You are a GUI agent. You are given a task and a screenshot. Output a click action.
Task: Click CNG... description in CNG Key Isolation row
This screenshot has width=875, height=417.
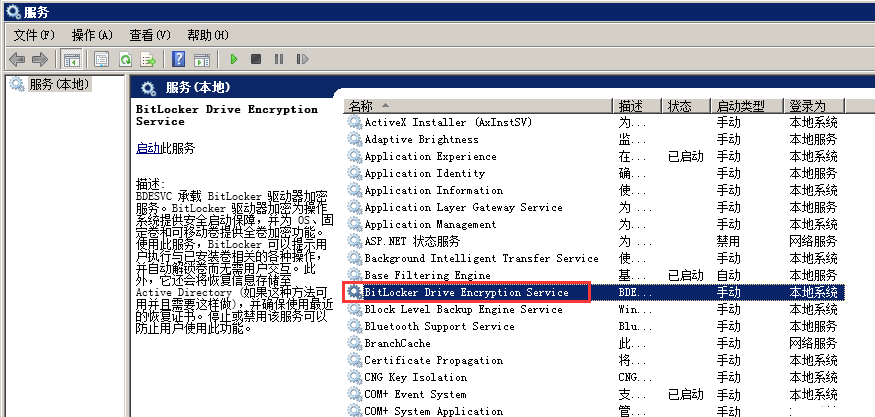pos(635,377)
